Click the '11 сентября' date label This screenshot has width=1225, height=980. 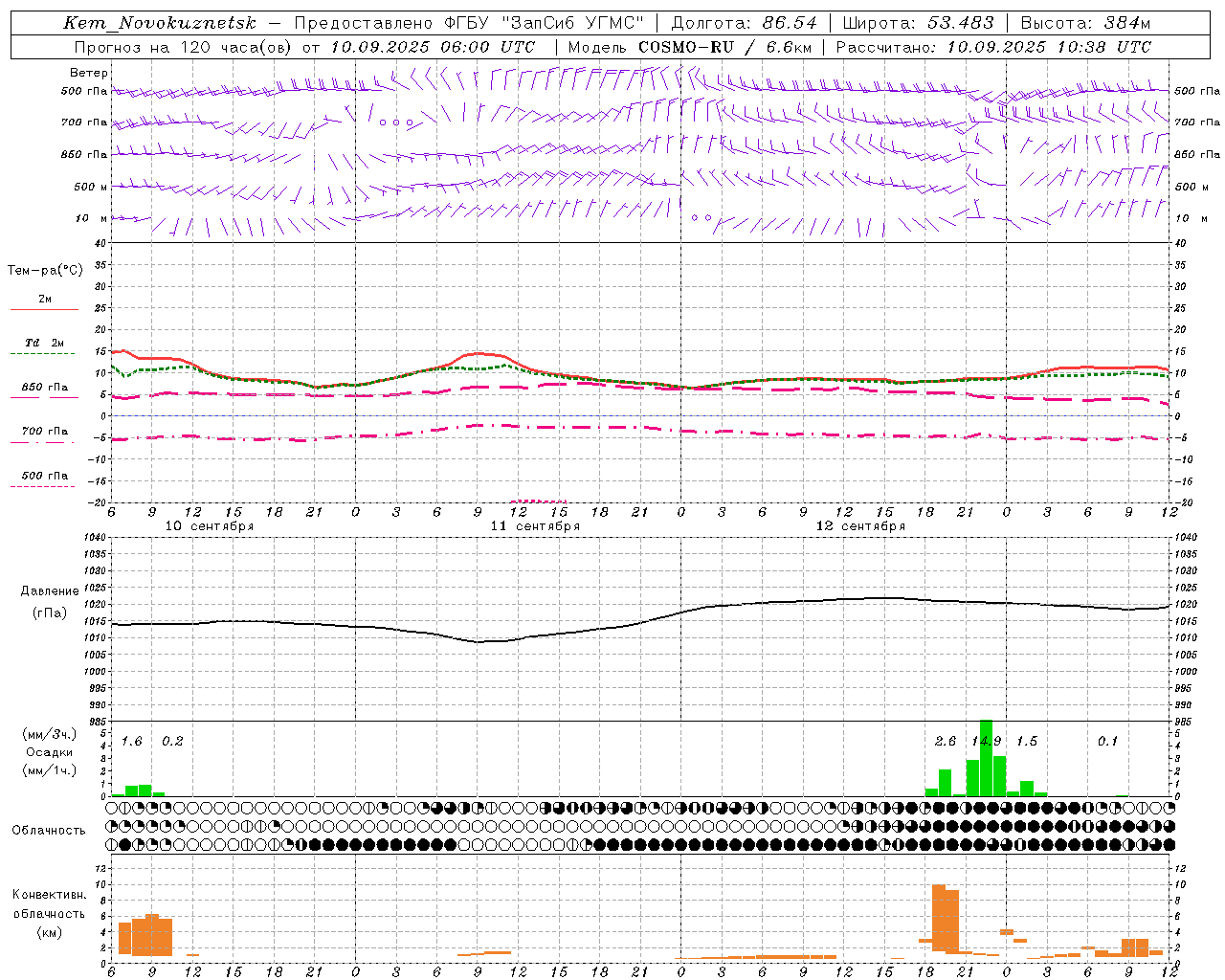click(535, 526)
